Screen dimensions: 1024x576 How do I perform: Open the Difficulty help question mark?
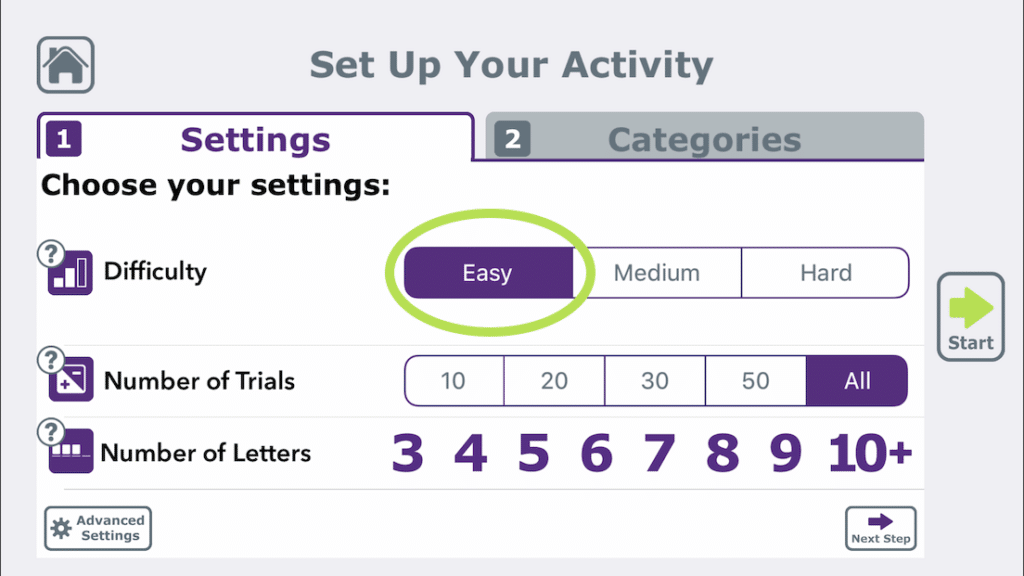point(51,253)
